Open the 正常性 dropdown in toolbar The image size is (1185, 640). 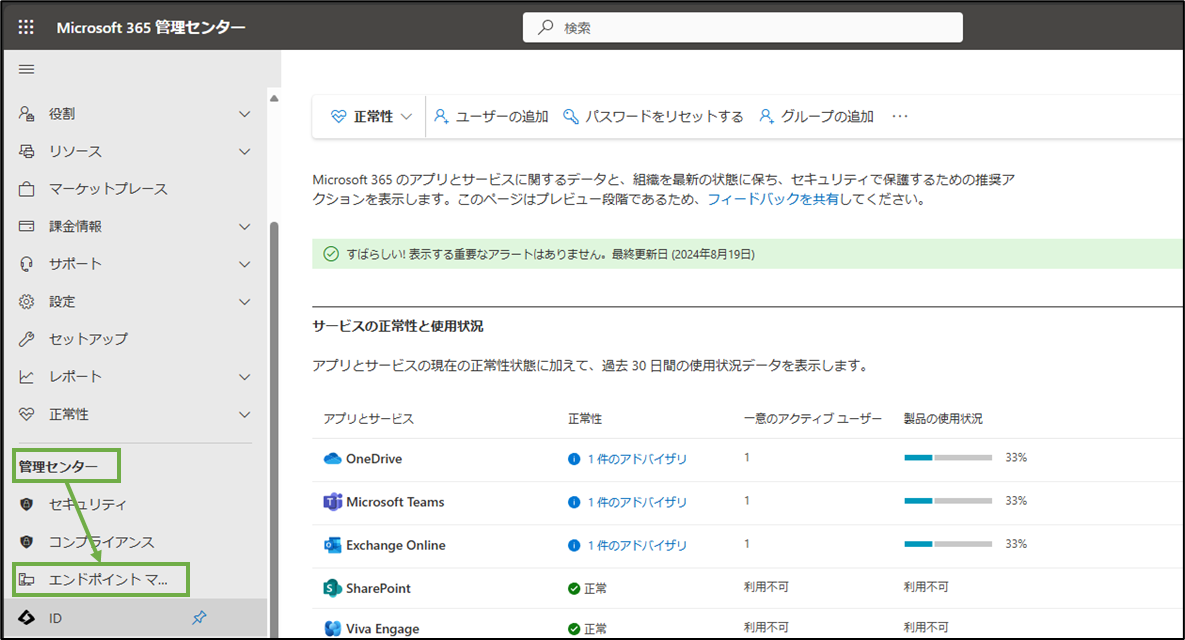pos(371,116)
